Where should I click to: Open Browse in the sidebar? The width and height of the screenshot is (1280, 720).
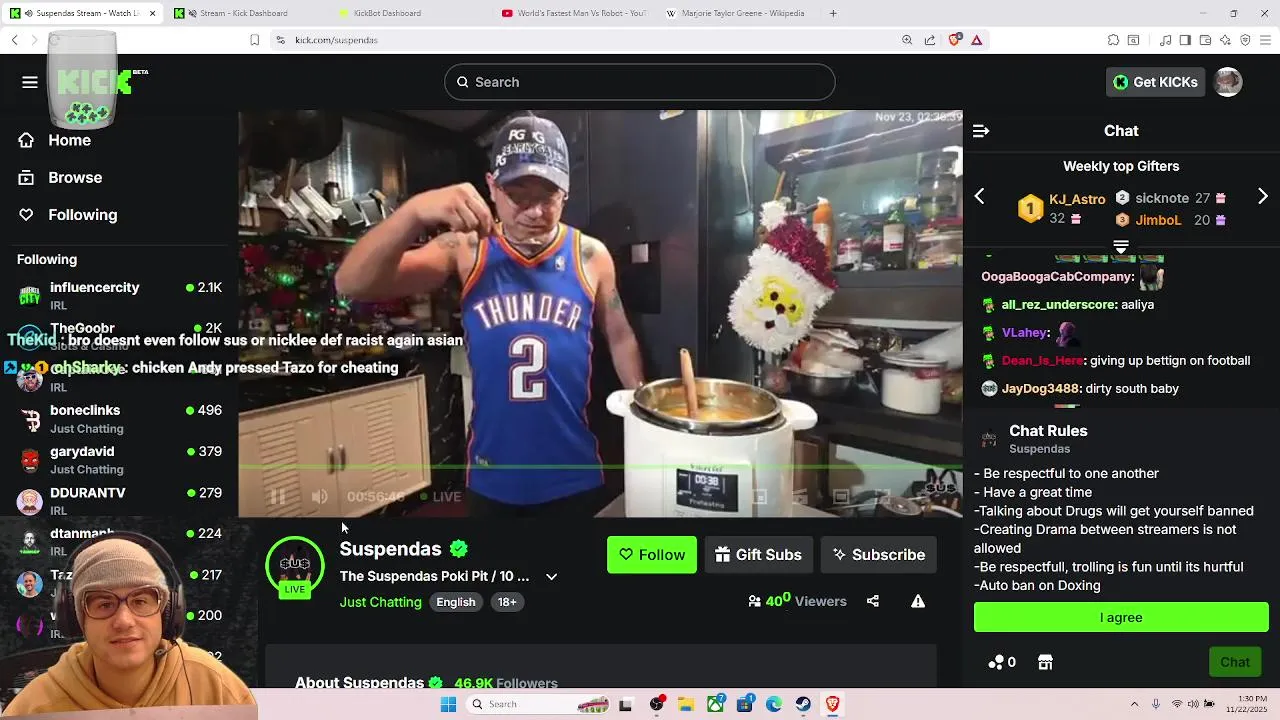click(60, 178)
